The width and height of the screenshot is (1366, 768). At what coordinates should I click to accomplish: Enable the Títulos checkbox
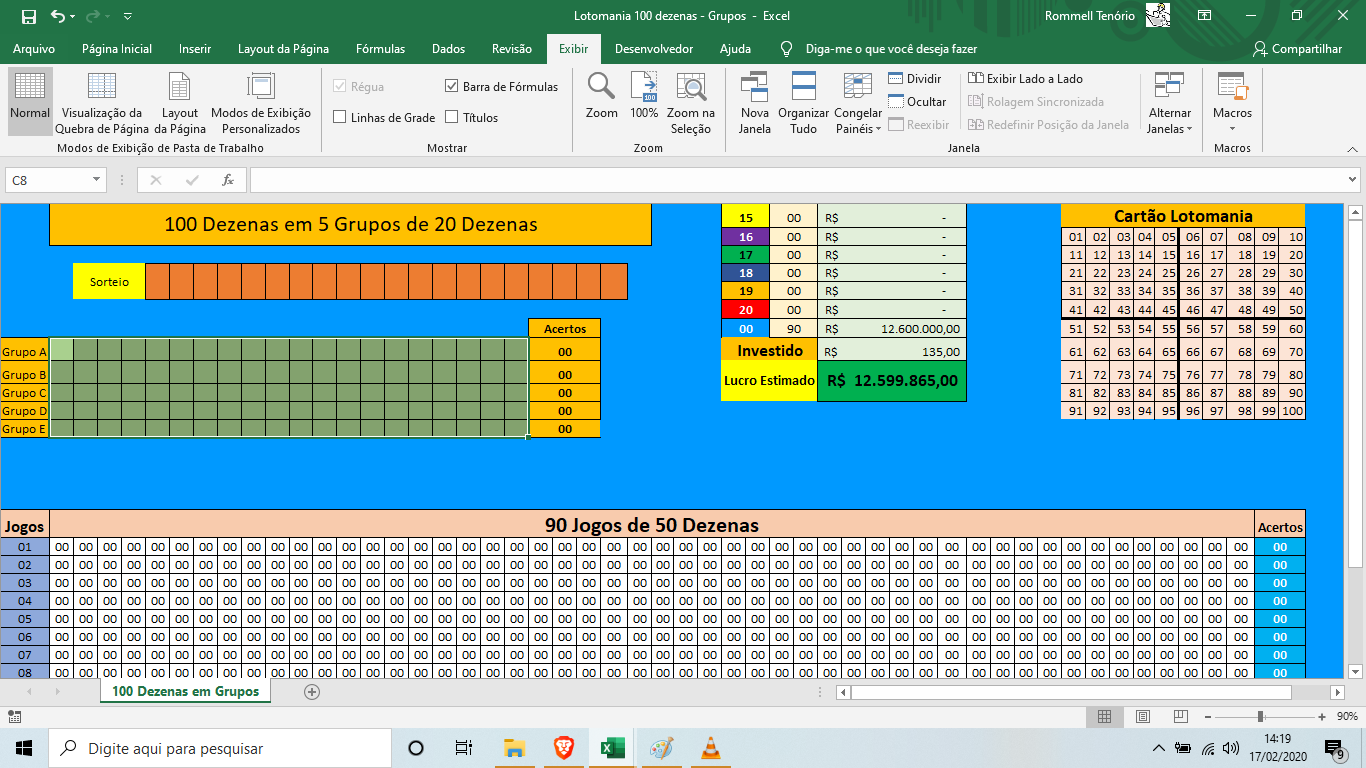point(452,118)
